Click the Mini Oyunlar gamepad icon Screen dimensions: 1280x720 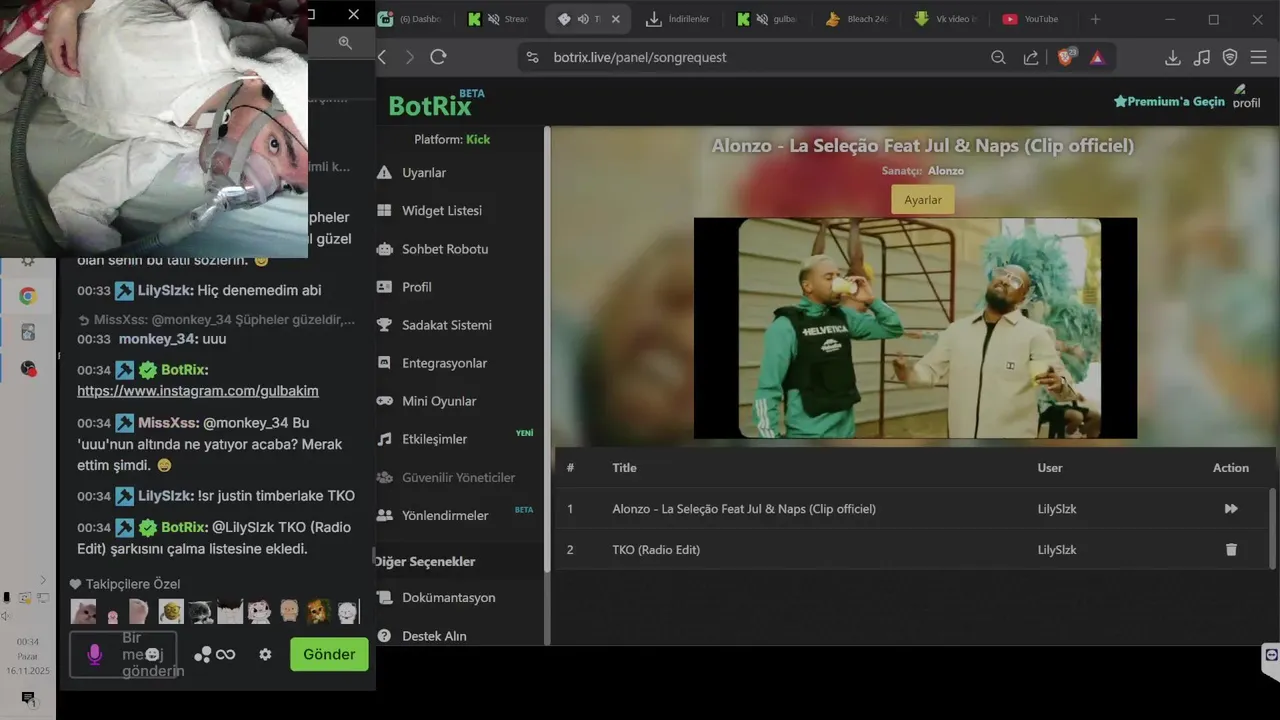pos(384,401)
